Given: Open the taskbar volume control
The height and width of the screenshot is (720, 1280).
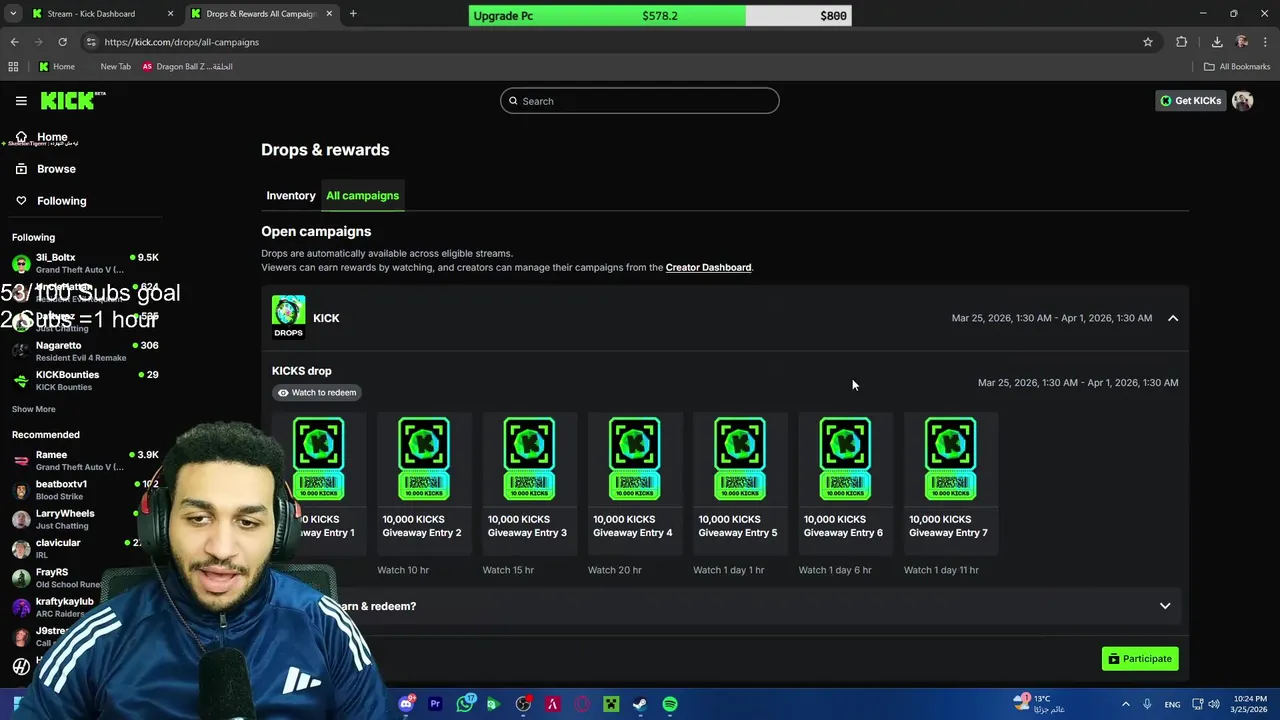Looking at the screenshot, I should 1214,704.
